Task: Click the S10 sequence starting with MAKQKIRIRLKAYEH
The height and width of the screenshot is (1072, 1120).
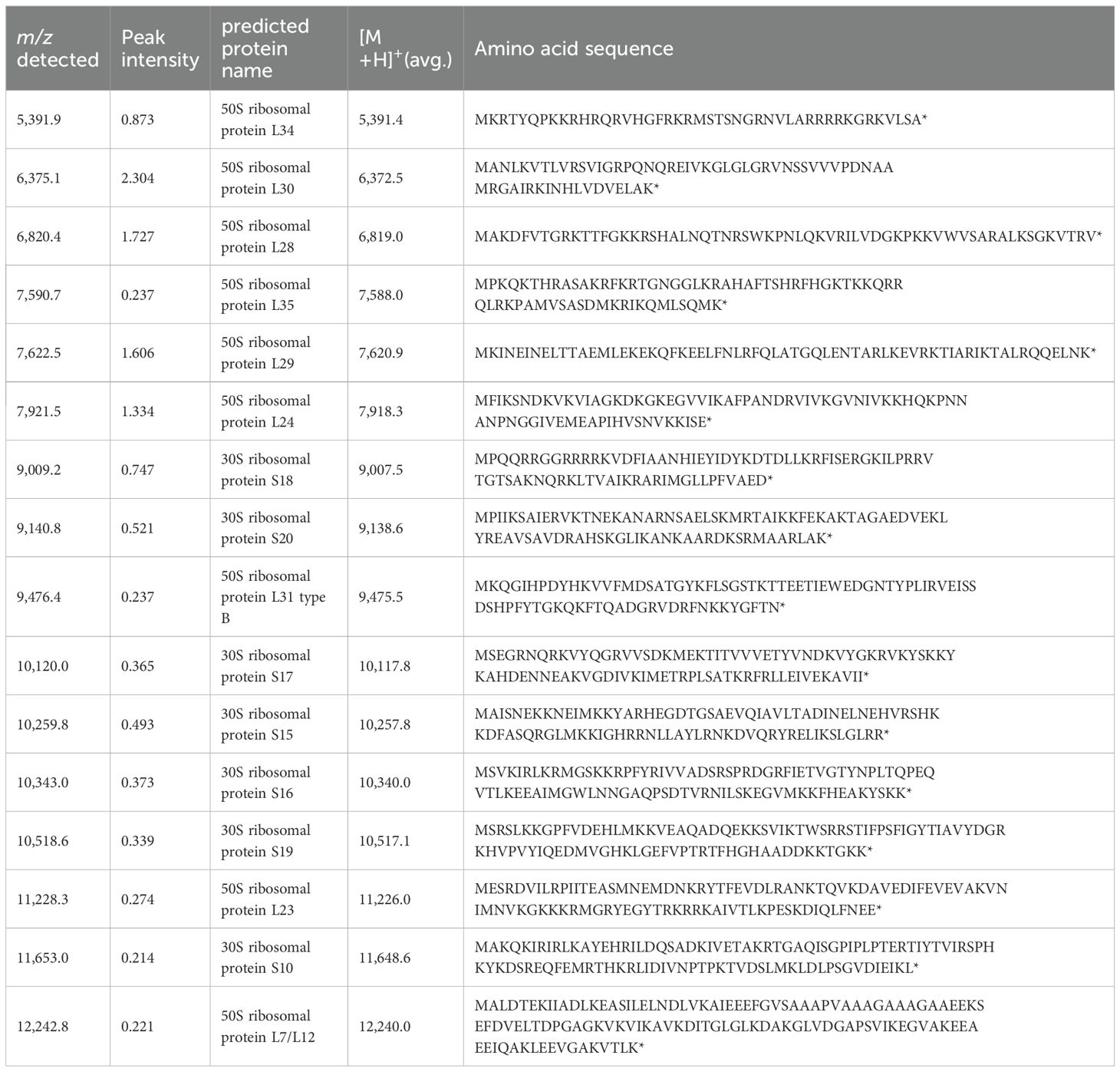Action: [x=734, y=958]
